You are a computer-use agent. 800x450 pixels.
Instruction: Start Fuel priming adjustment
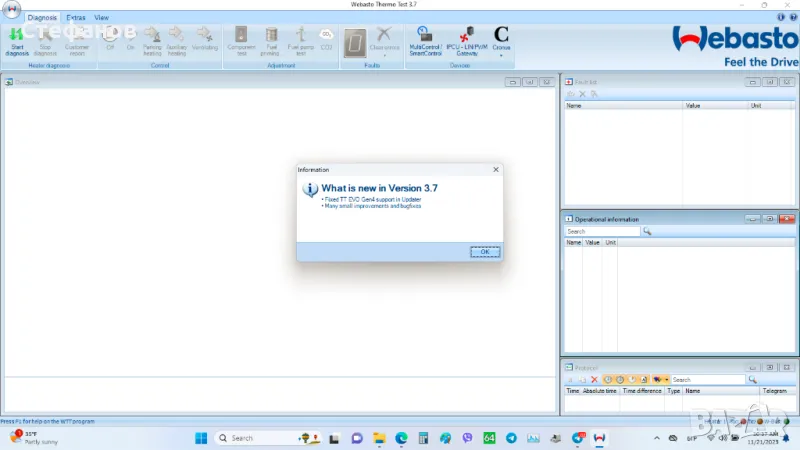click(x=271, y=41)
